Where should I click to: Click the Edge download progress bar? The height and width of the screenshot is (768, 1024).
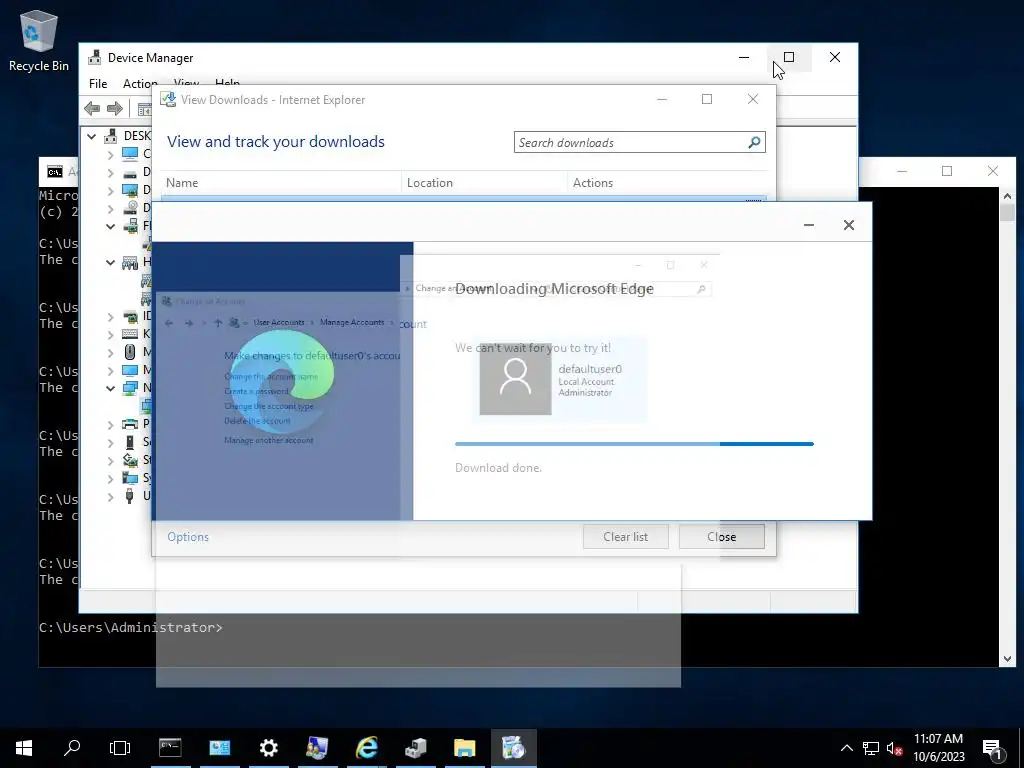pos(634,444)
